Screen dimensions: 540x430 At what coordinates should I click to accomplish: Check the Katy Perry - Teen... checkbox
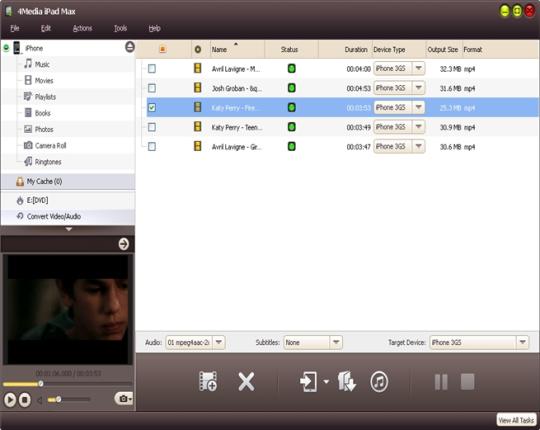[x=152, y=127]
